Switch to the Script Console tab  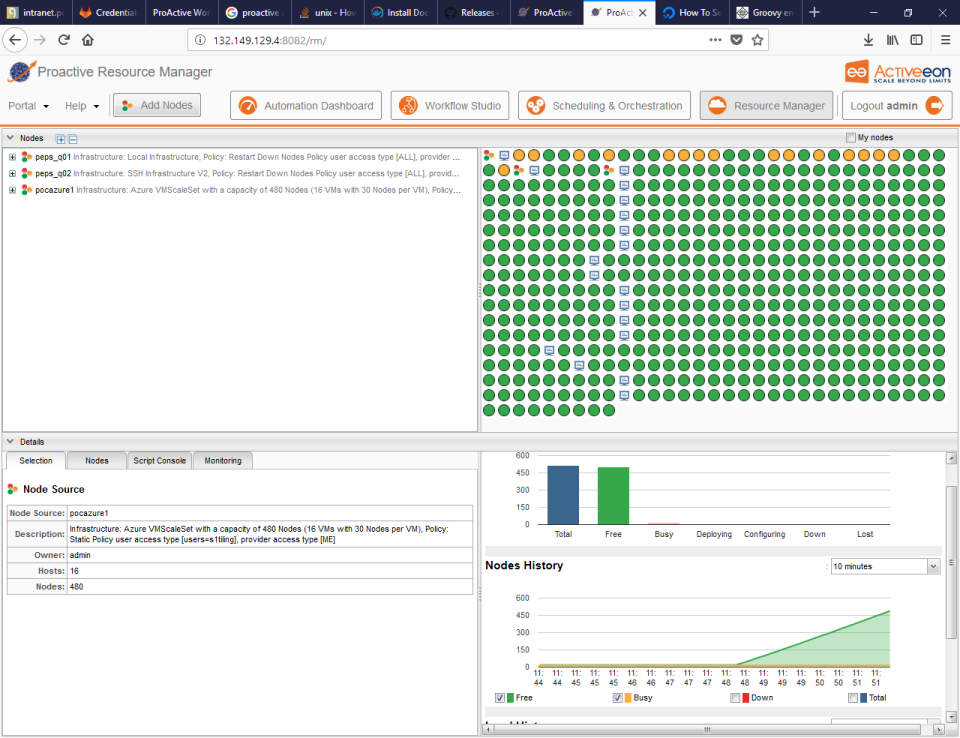point(159,460)
